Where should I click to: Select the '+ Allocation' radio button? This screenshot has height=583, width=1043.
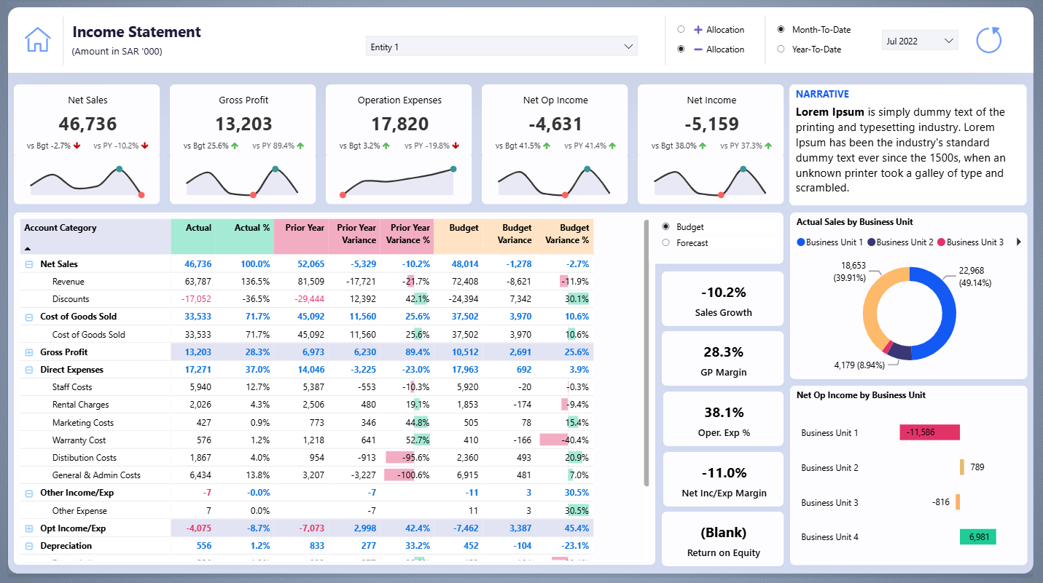coord(683,29)
